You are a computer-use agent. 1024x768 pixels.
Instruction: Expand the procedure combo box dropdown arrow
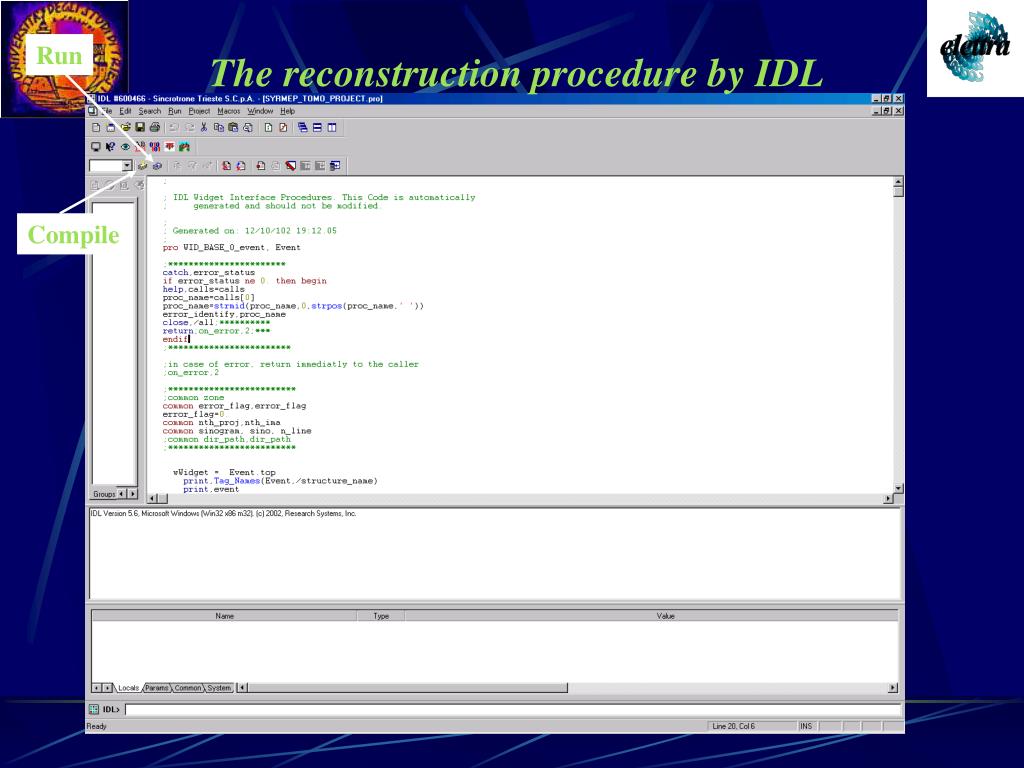(127, 166)
